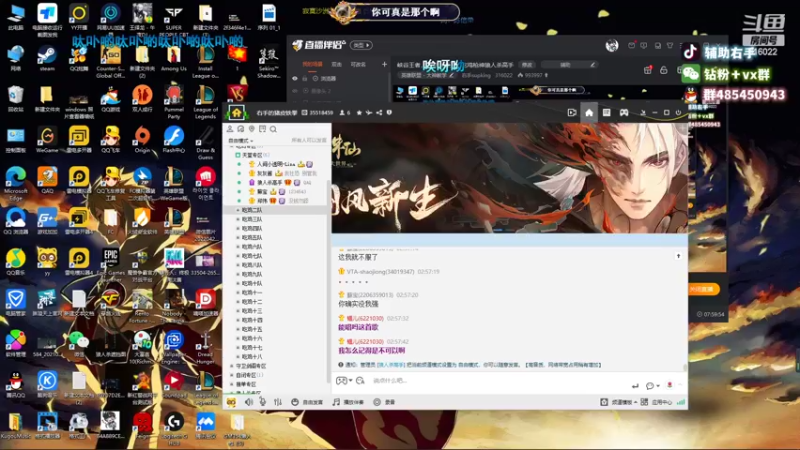The width and height of the screenshot is (800, 450).
Task: Open the Origin desktop icon
Action: (x=142, y=139)
